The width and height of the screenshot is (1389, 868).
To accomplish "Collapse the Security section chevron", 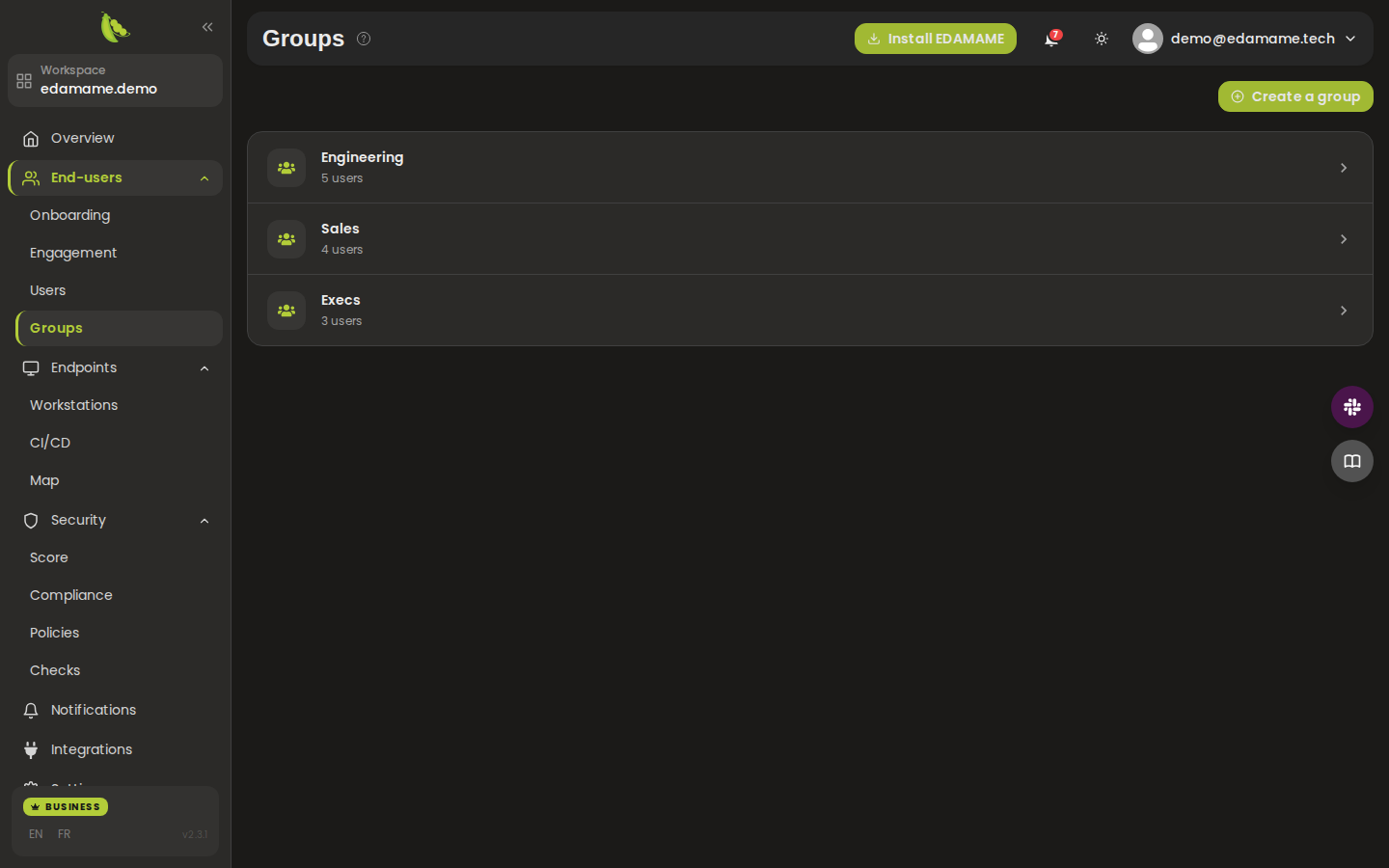I will tap(204, 521).
